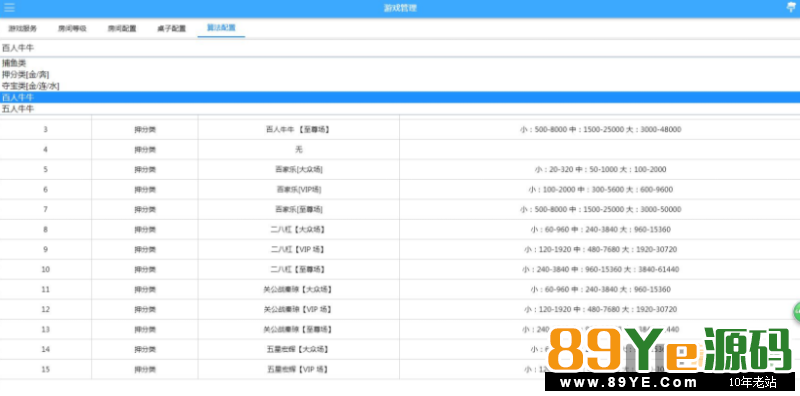This screenshot has width=800, height=396.
Task: Open the 房间等级 tab
Action: coord(72,29)
